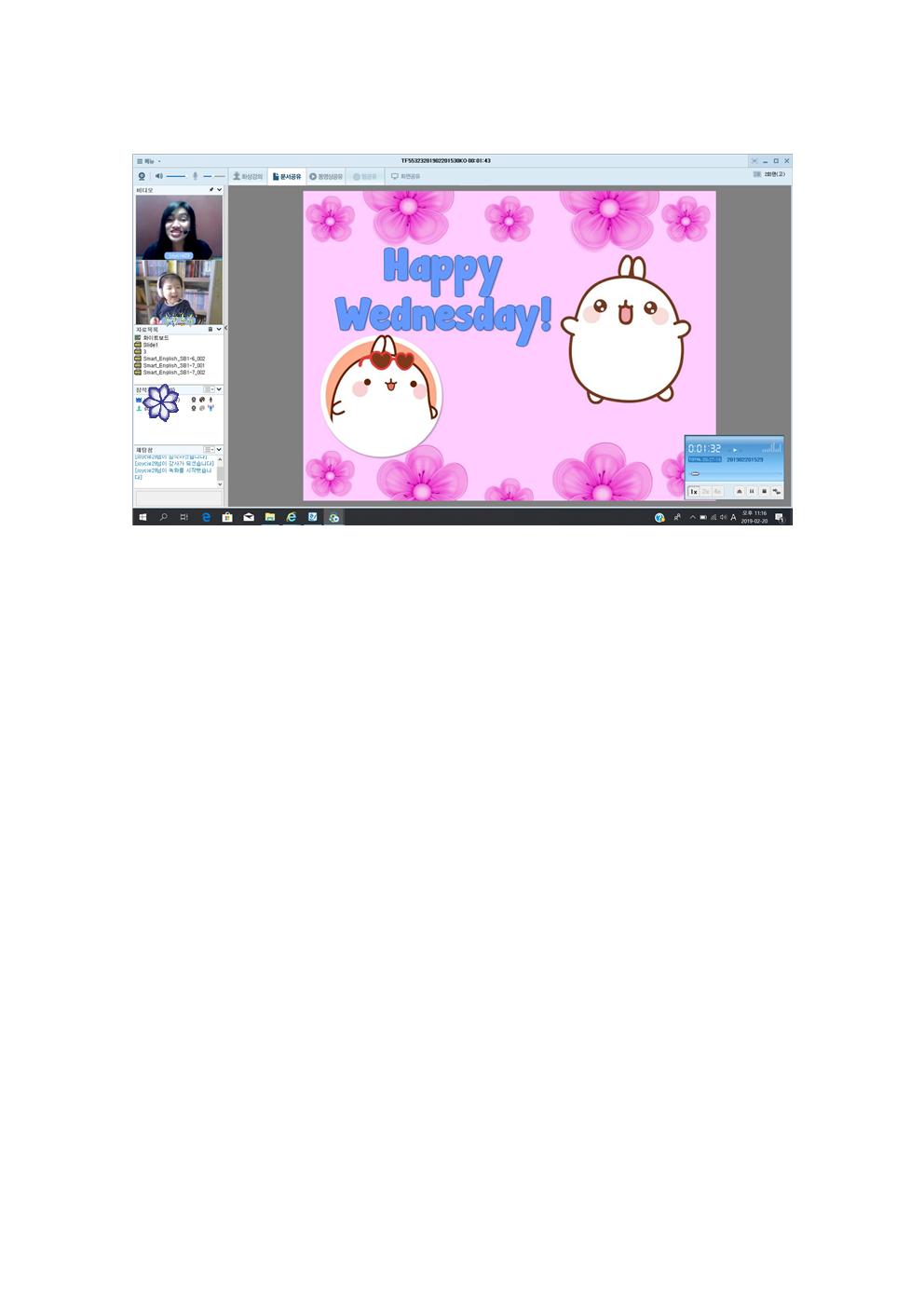
Task: Toggle the microphone icon in the toolbar
Action: point(196,176)
